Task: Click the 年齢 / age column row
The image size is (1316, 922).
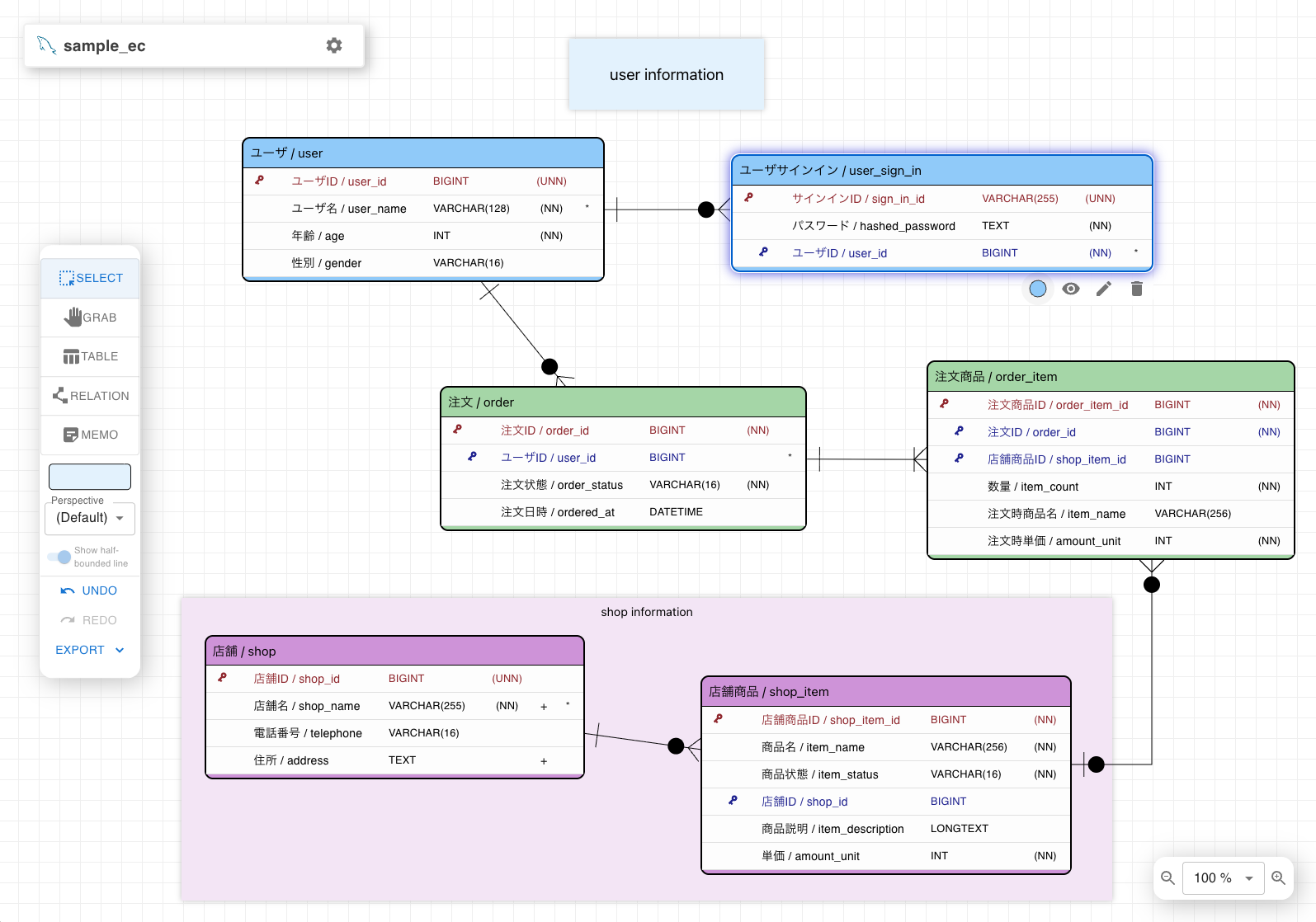Action: click(x=423, y=236)
